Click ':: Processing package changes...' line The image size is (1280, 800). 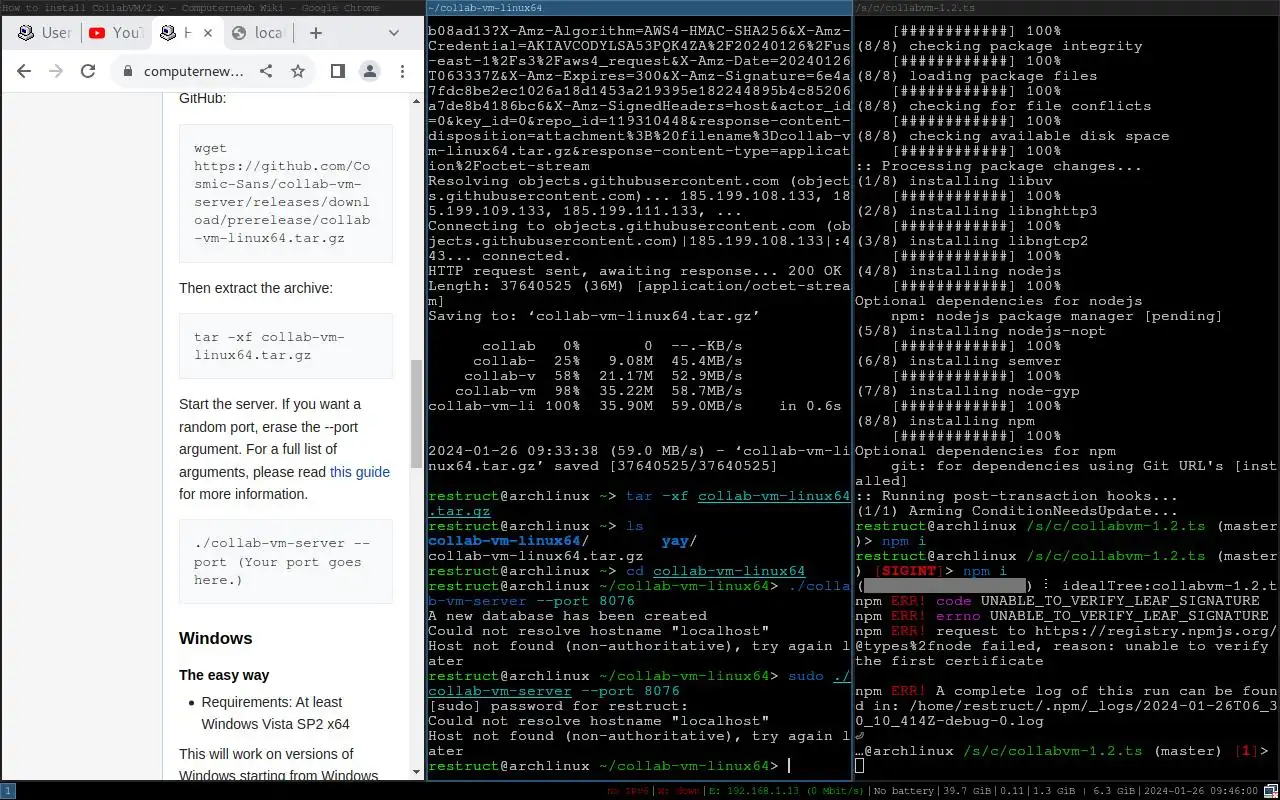click(998, 166)
